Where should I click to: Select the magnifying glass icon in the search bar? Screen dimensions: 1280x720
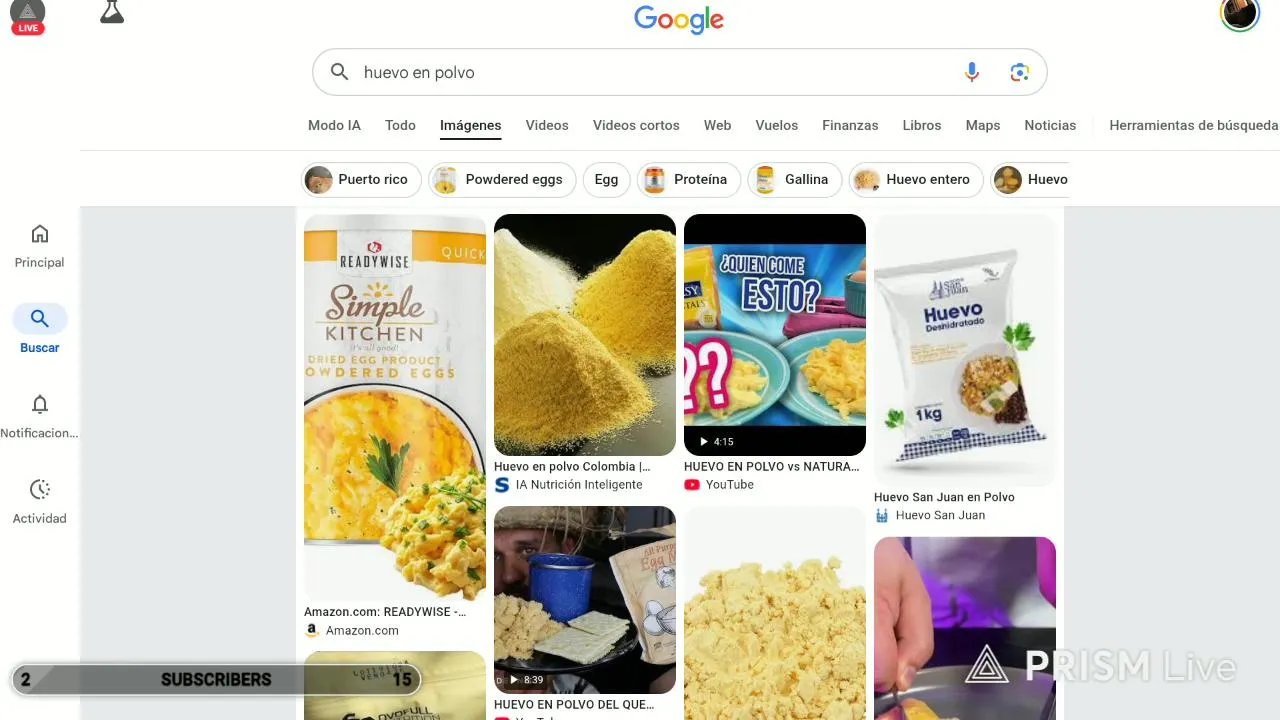pyautogui.click(x=340, y=72)
